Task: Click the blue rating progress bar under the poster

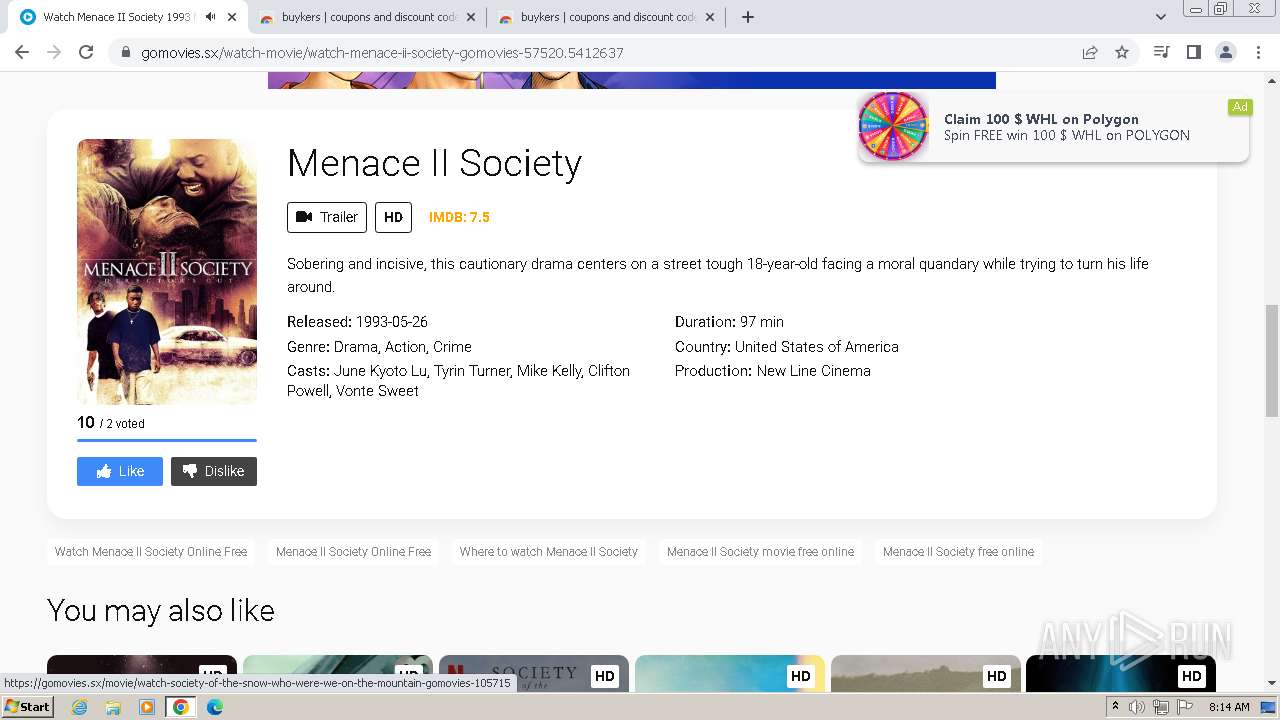Action: point(167,440)
